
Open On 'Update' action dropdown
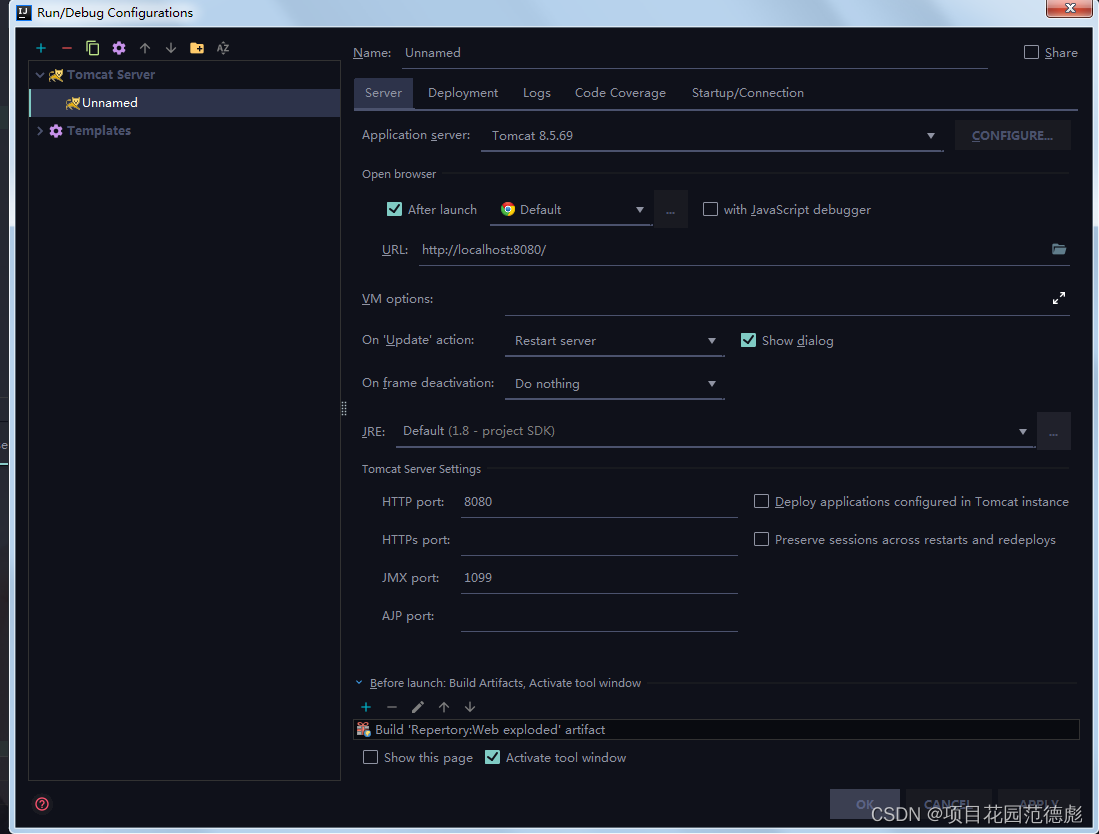[x=615, y=341]
